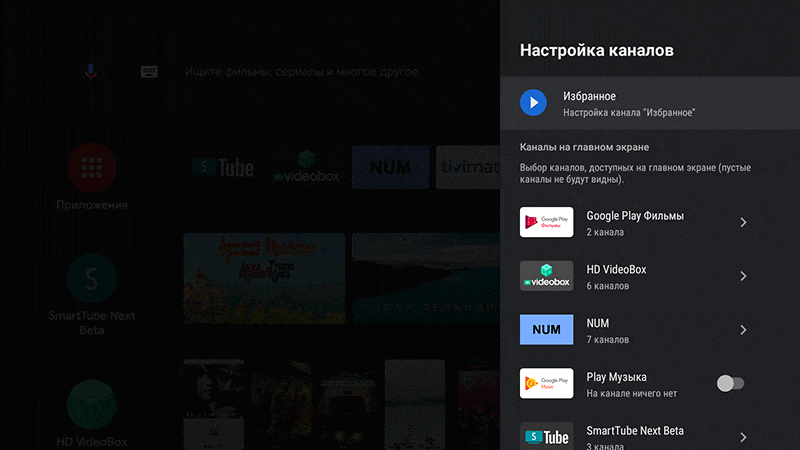This screenshot has height=450, width=800.
Task: Click the HD VideoBox logo in the channel list
Action: pyautogui.click(x=546, y=276)
